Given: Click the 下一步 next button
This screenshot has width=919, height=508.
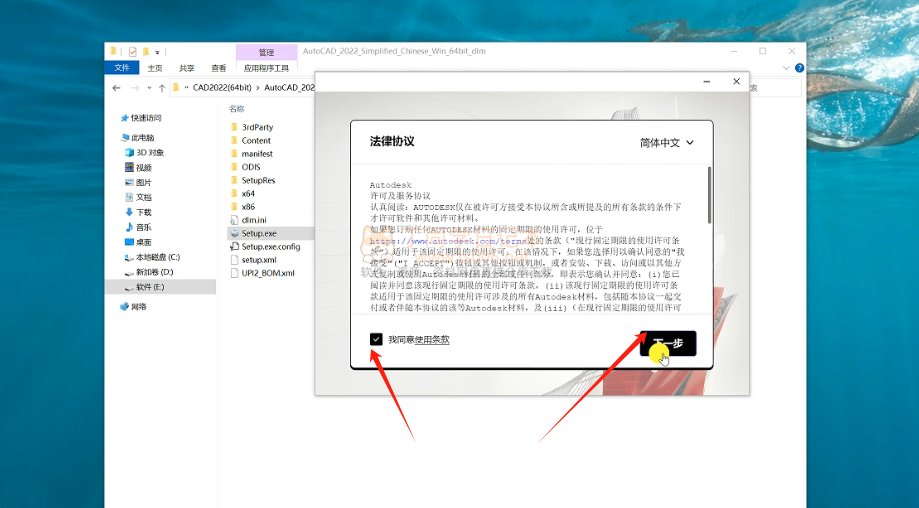Looking at the screenshot, I should tap(667, 343).
